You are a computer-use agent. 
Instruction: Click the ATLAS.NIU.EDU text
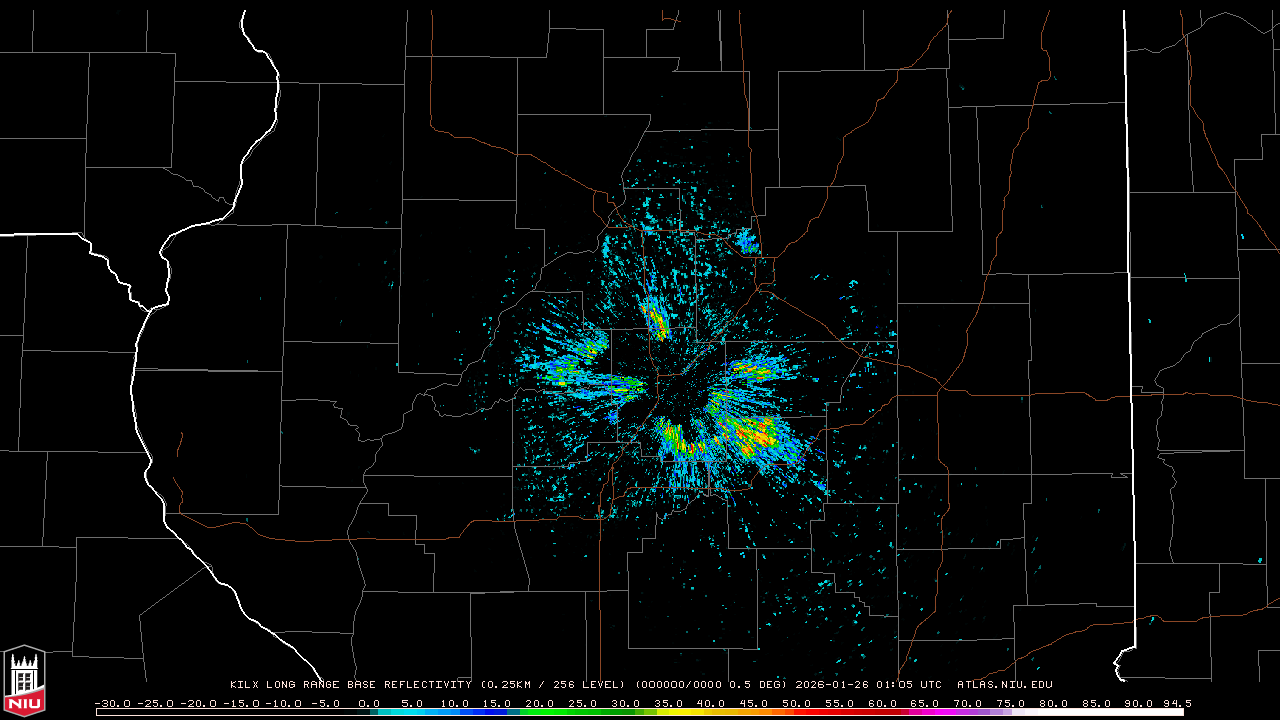pos(1004,685)
